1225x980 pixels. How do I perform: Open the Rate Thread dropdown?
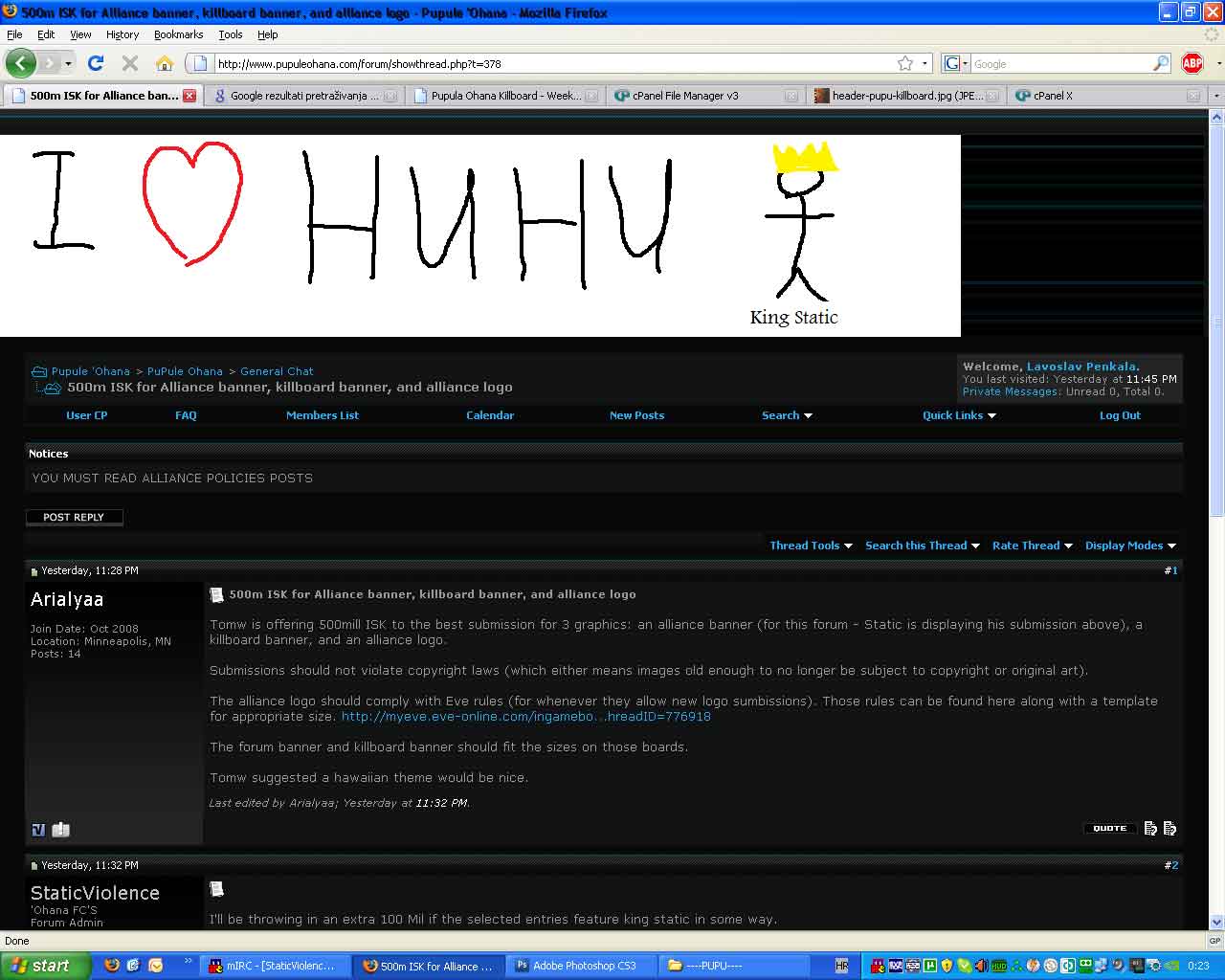click(1033, 546)
